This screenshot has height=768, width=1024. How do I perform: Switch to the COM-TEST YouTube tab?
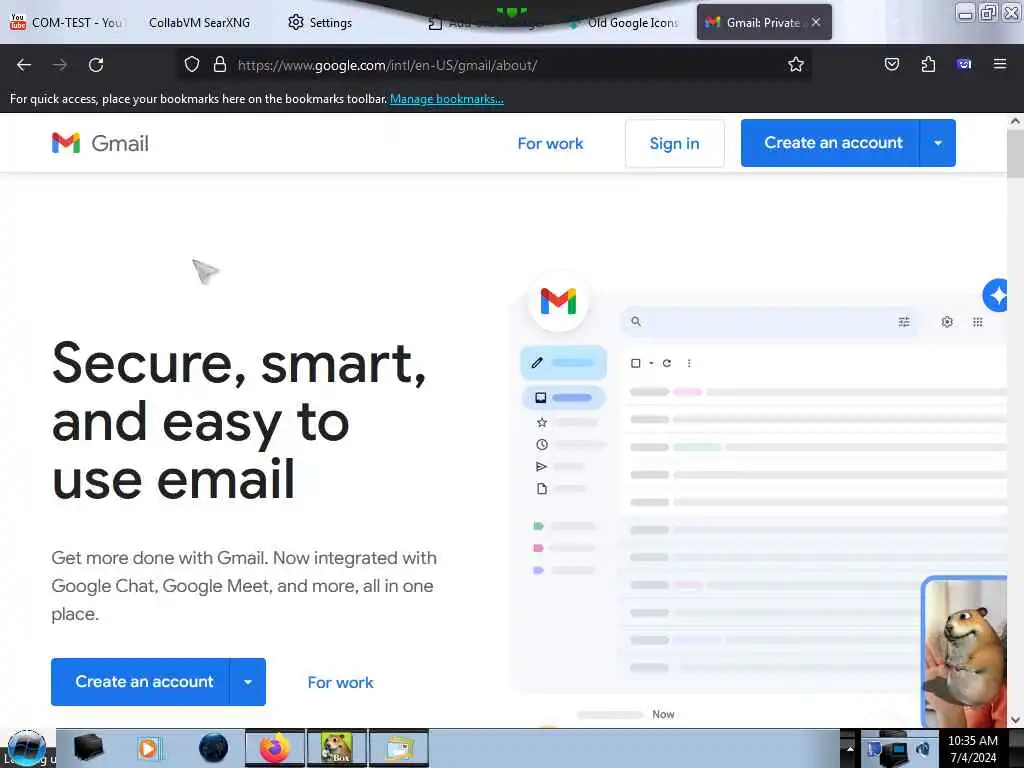click(x=67, y=22)
